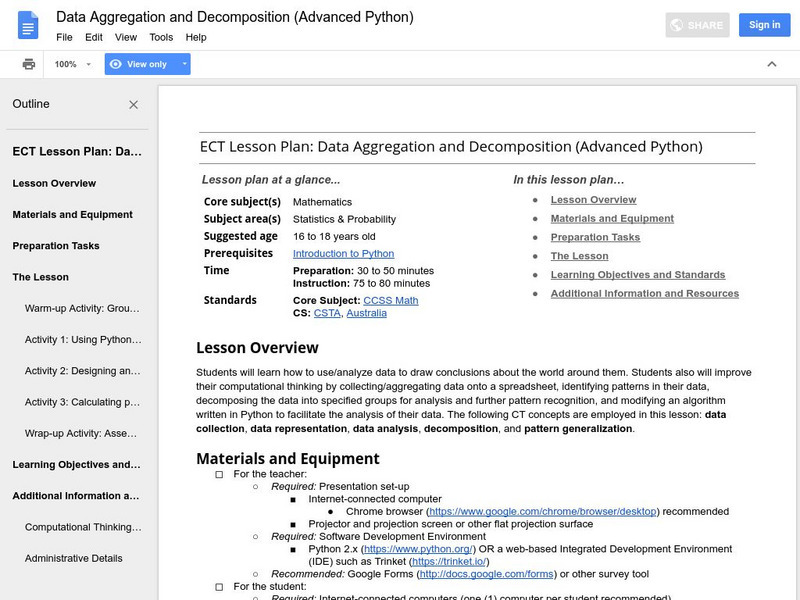Viewport: 800px width, 600px height.
Task: Open the File menu
Action: [64, 37]
